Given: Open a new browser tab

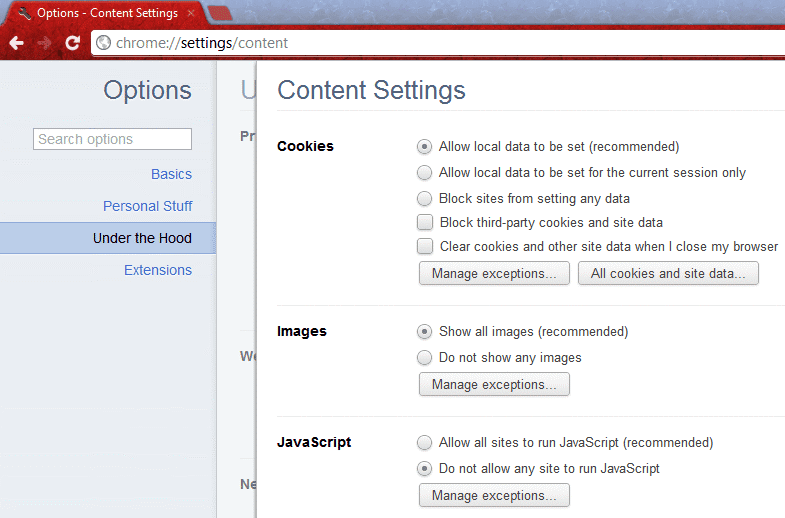Looking at the screenshot, I should 220,13.
